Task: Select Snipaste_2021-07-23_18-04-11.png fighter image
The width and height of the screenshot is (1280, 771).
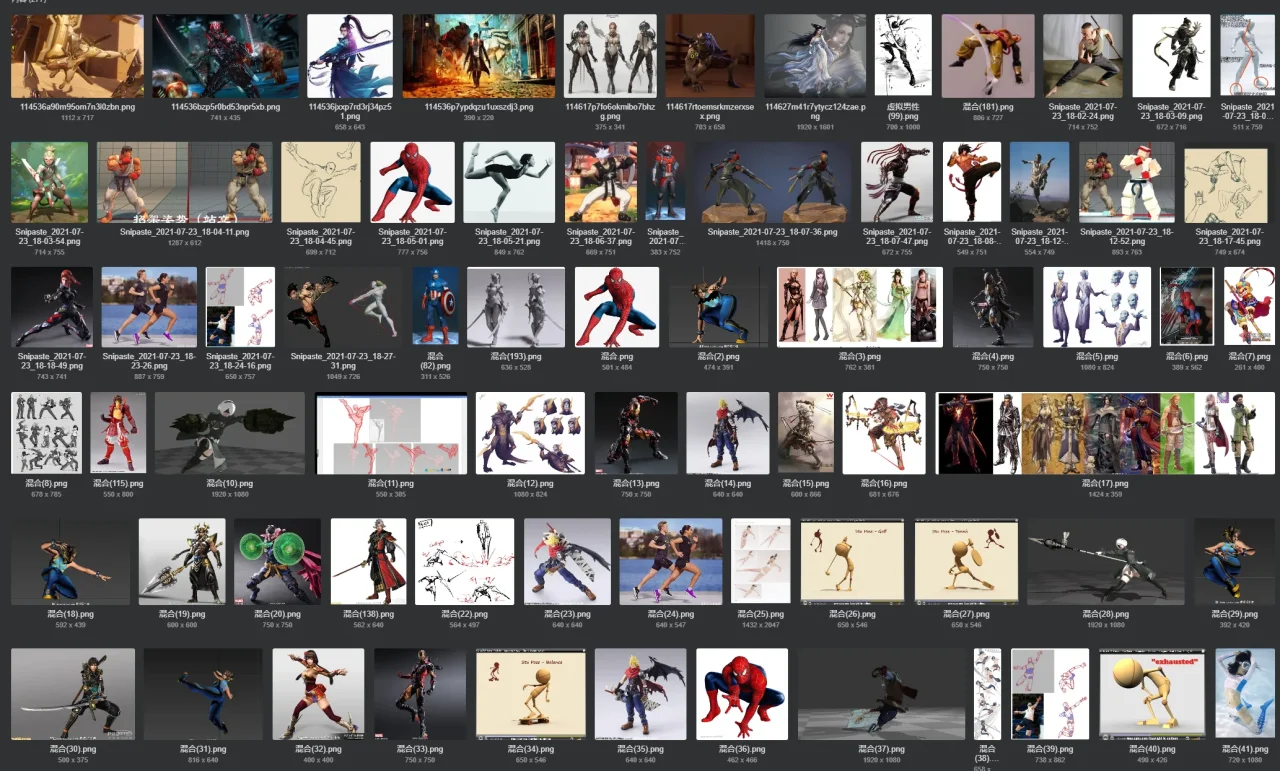Action: 184,182
